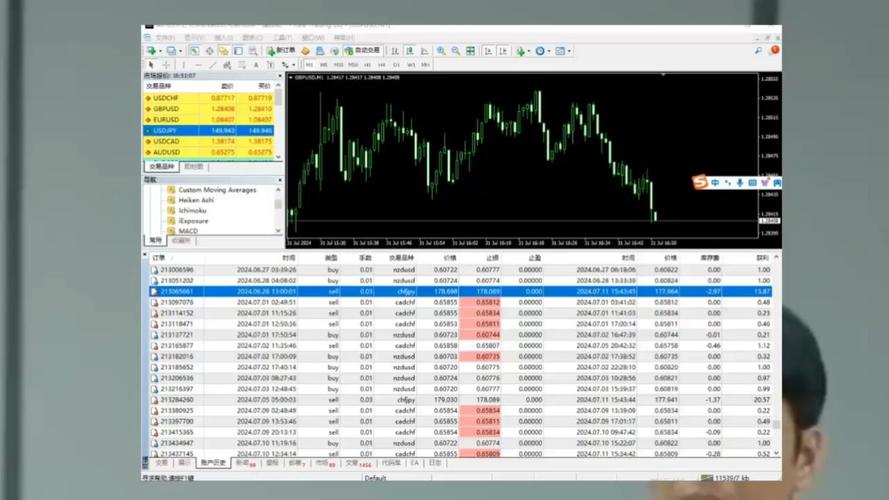Click the Heiken Ashi indicator icon
Screen dimensions: 889x500
click(171, 200)
